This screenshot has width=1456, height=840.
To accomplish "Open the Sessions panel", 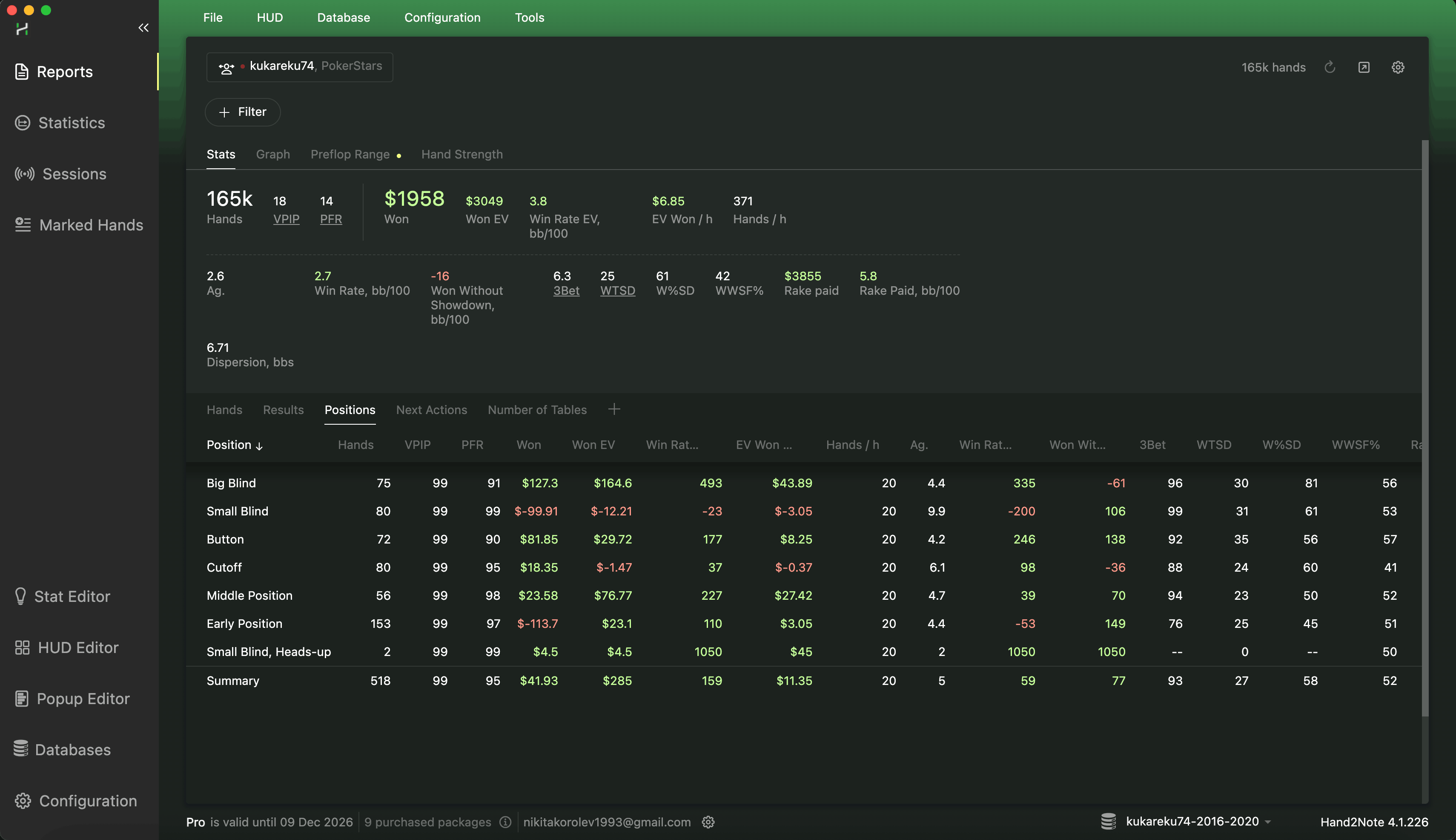I will (73, 174).
